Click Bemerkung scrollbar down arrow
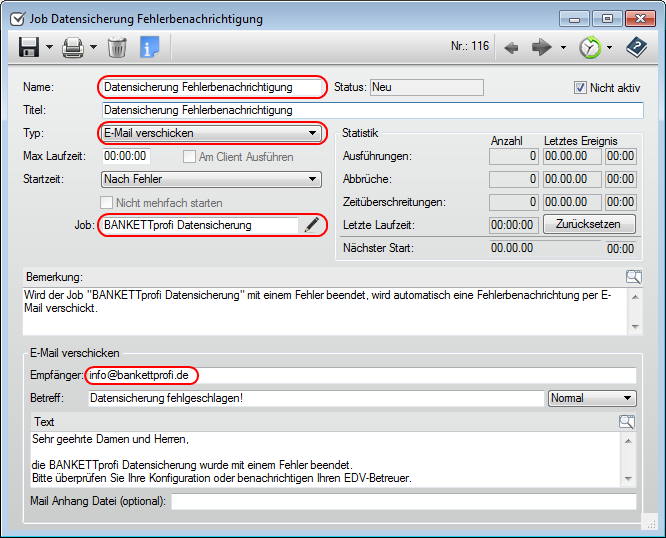Image resolution: width=666 pixels, height=538 pixels. point(635,327)
